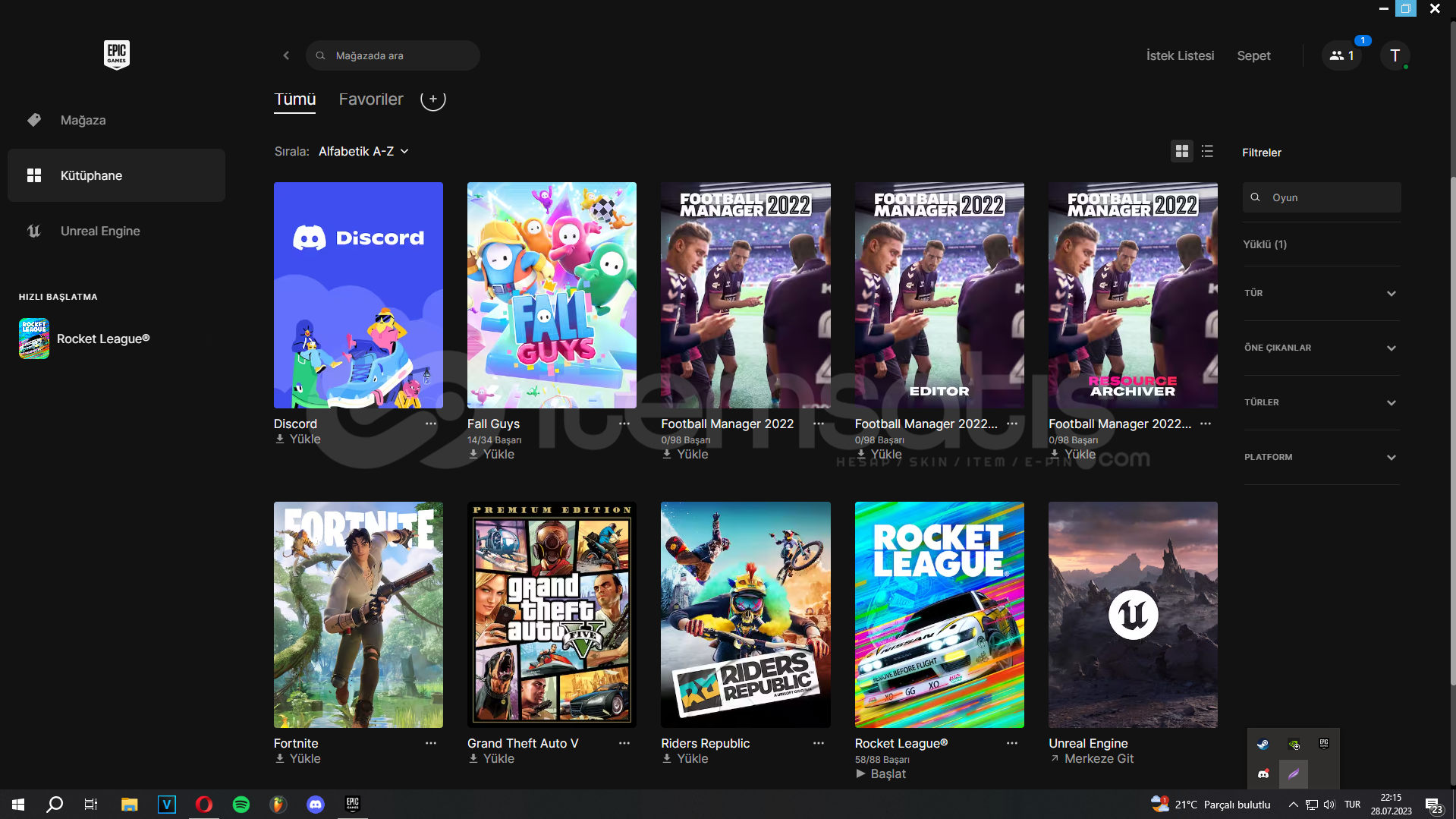Open Discord game options menu
The width and height of the screenshot is (1456, 819).
[431, 424]
